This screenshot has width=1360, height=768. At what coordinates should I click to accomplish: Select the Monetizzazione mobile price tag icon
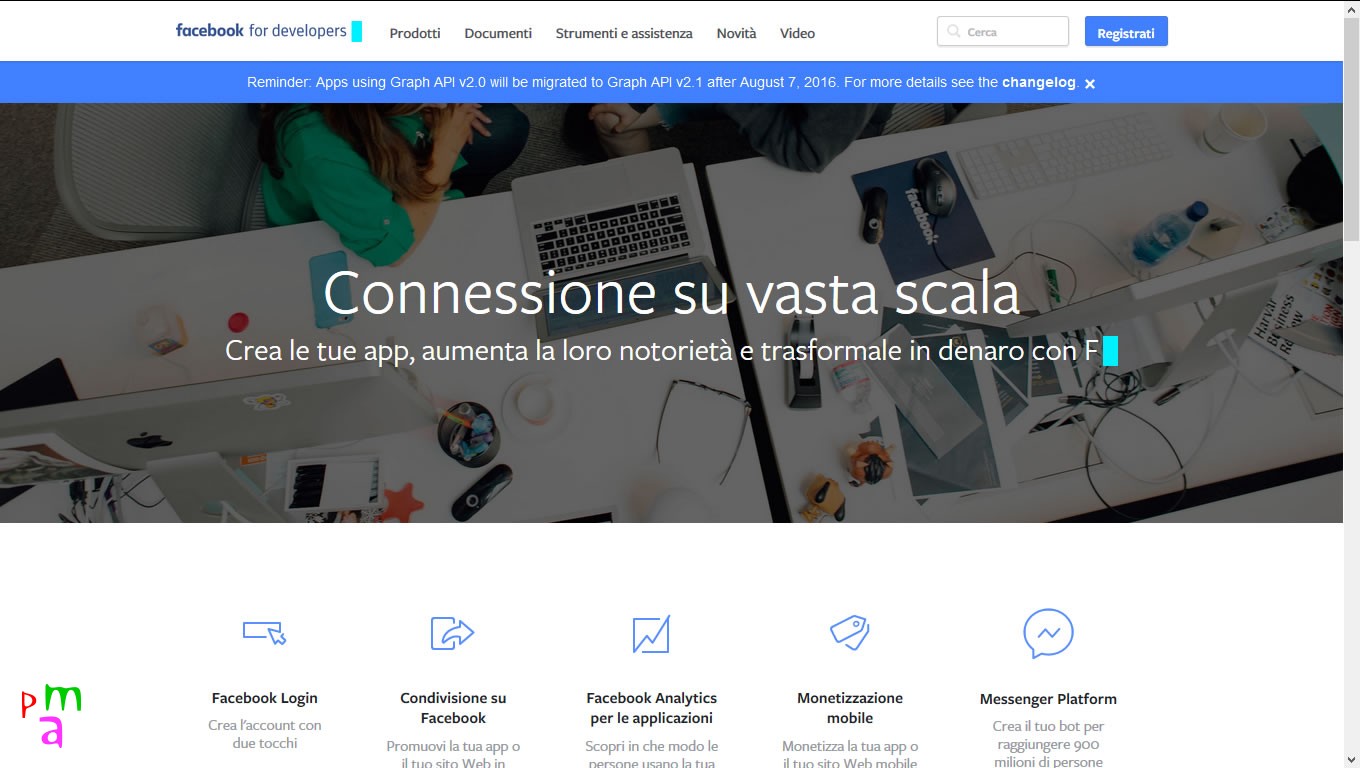point(850,632)
